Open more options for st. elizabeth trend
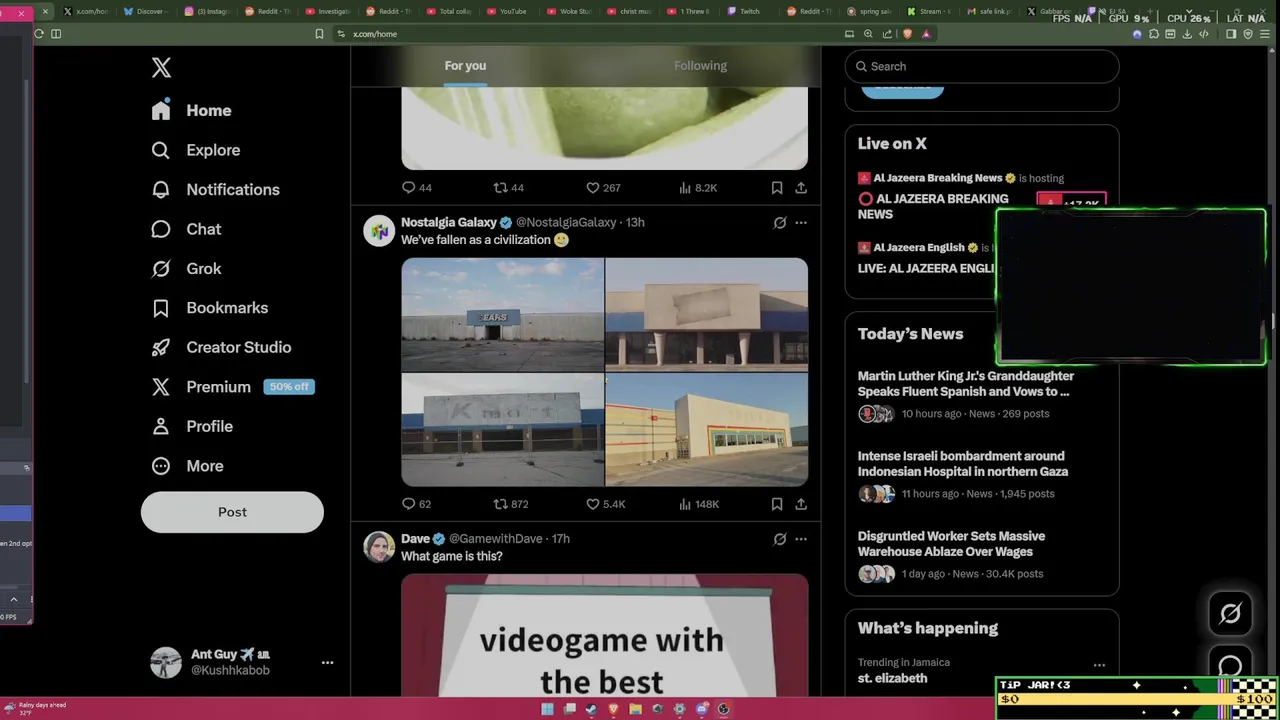The width and height of the screenshot is (1280, 720). point(1099,665)
